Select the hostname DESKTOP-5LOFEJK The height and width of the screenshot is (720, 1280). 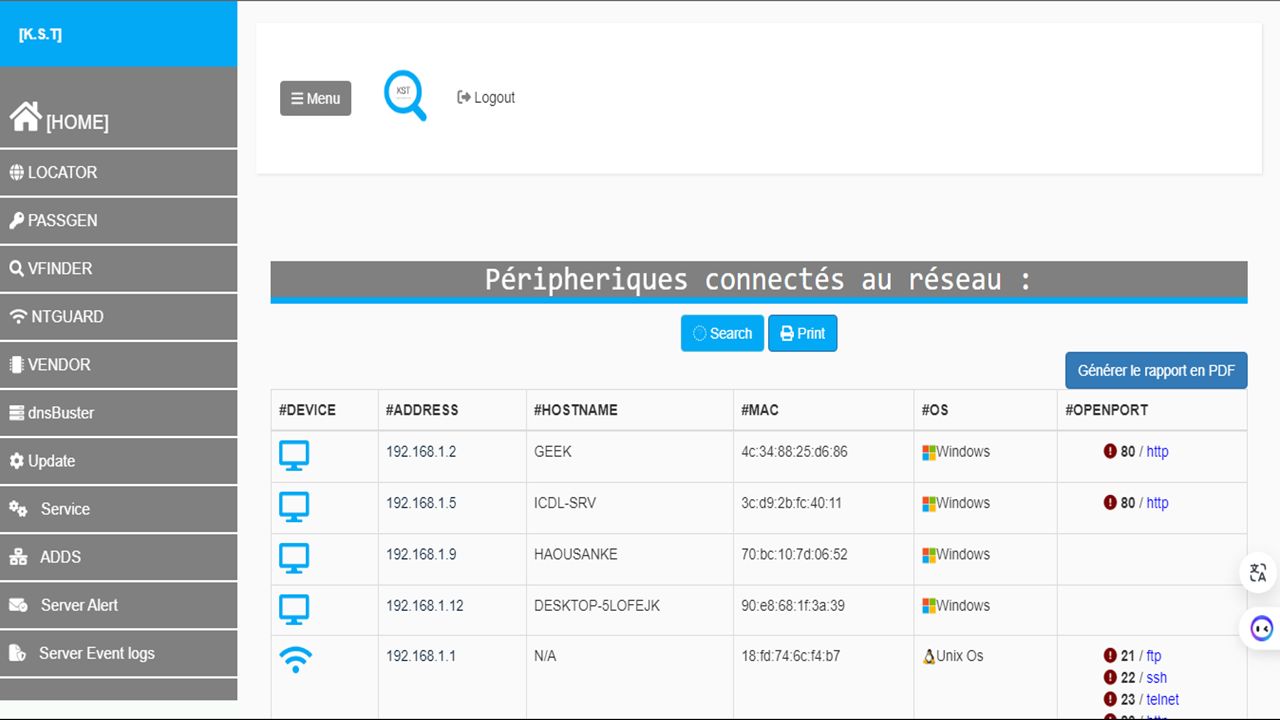(x=597, y=605)
